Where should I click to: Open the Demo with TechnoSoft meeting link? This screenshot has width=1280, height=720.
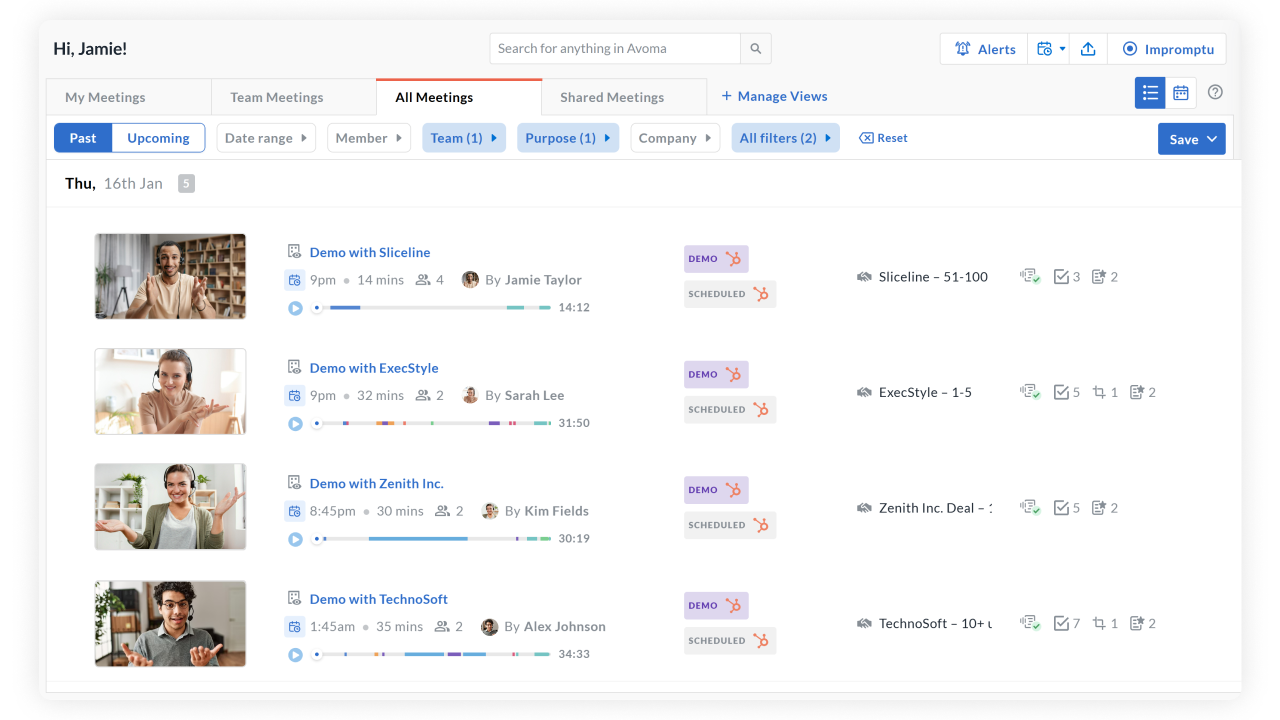[378, 599]
